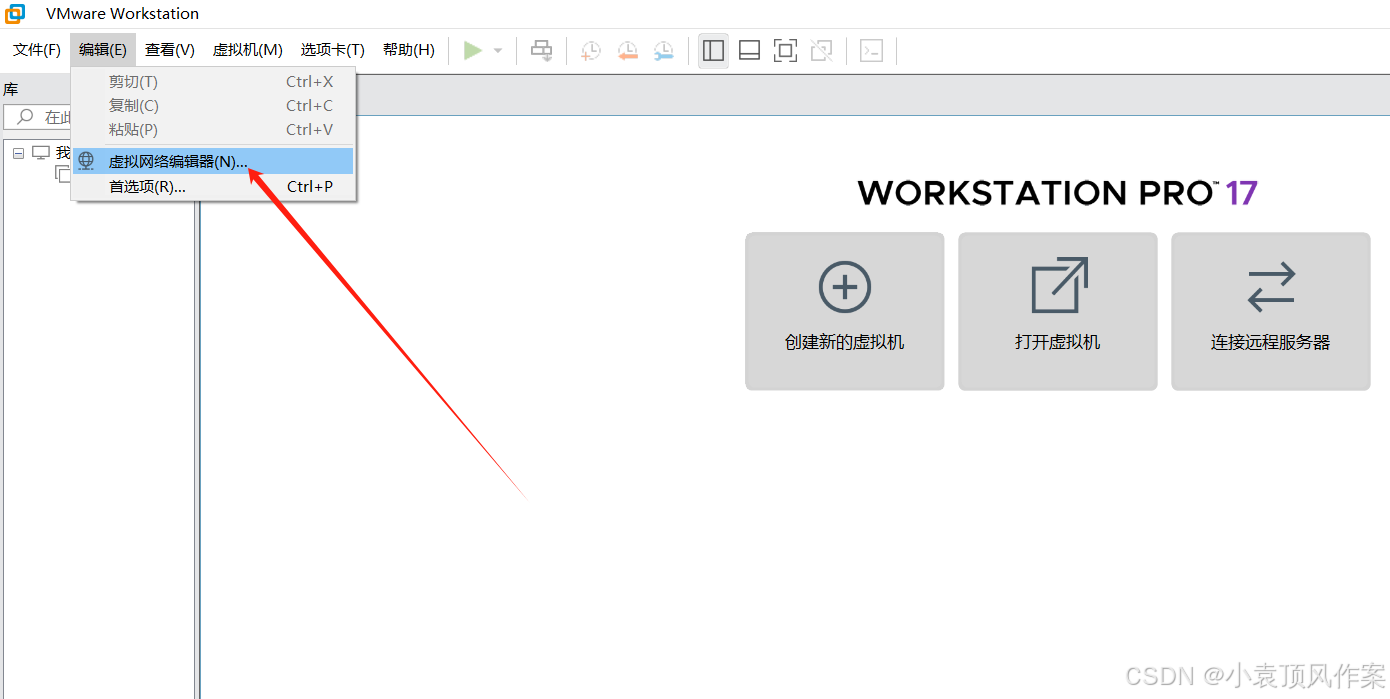This screenshot has height=699, width=1390.
Task: Click the take snapshot clock icon
Action: click(x=591, y=50)
